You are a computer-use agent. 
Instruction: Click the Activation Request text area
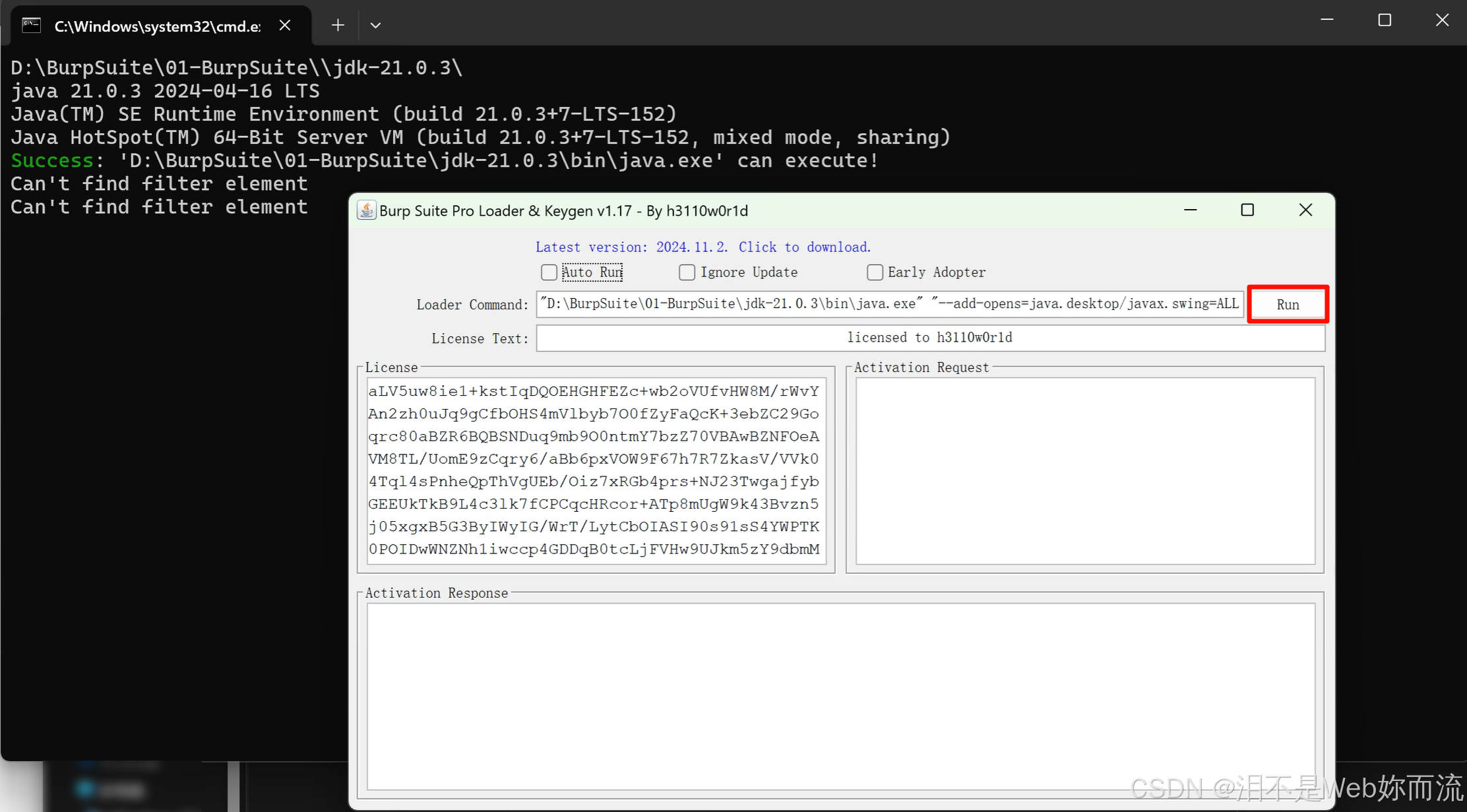tap(1085, 470)
